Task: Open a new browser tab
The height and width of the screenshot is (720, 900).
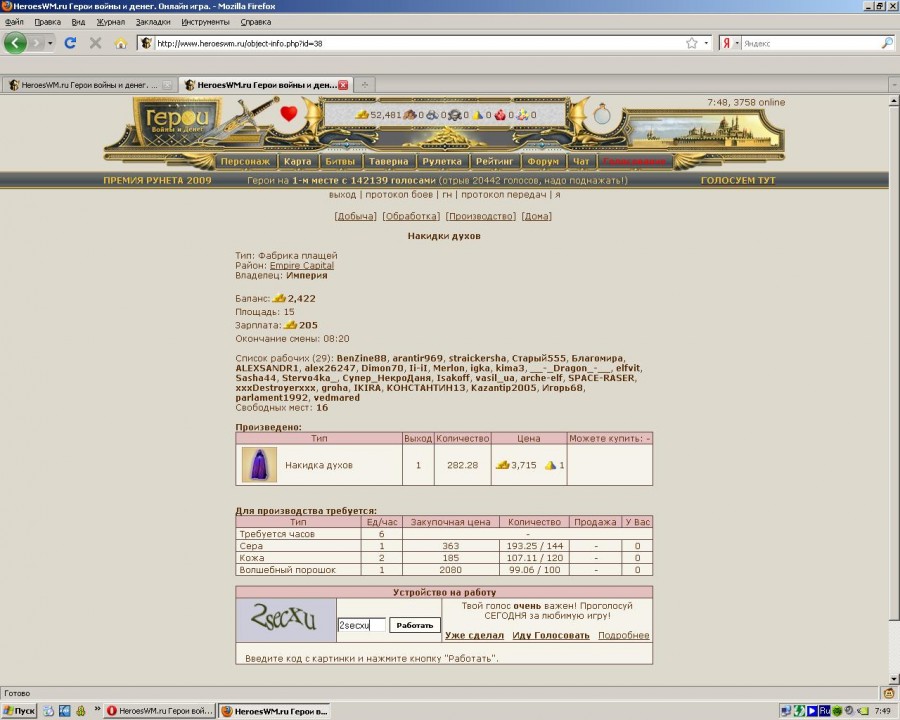Action: coord(364,85)
